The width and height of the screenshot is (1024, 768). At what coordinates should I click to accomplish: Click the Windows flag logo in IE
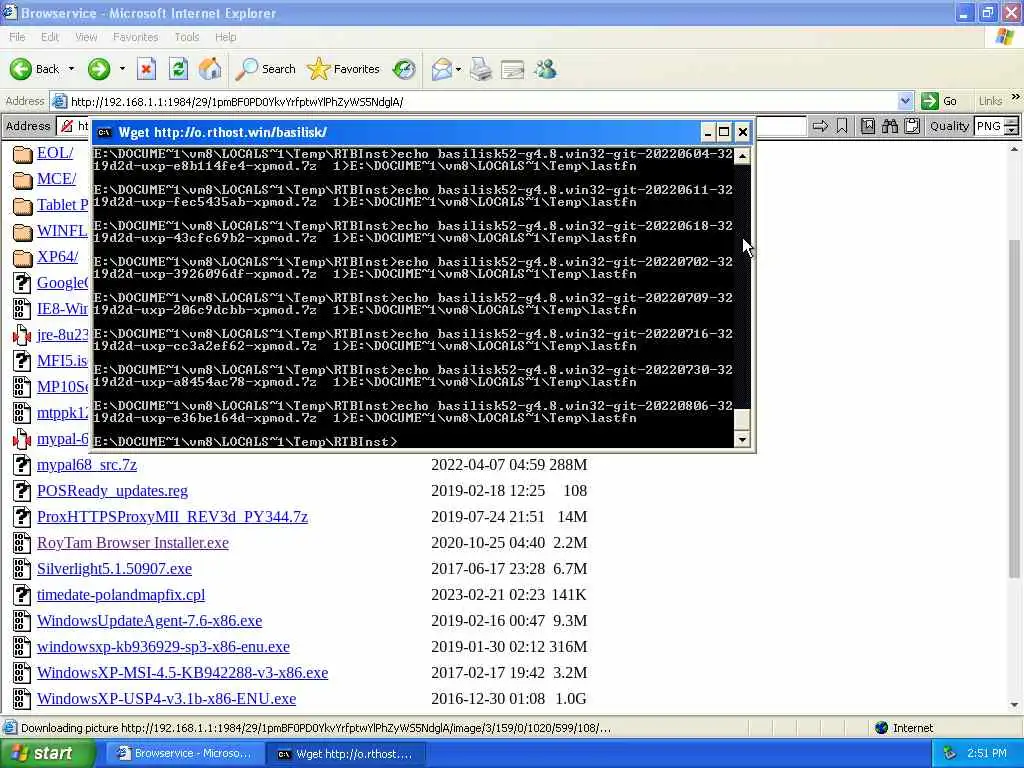click(x=1004, y=37)
